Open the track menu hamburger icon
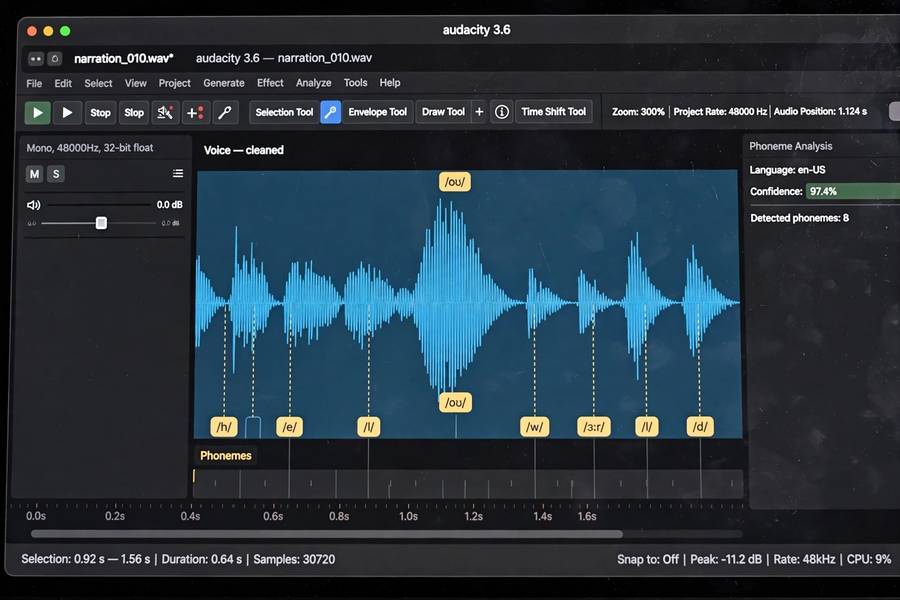This screenshot has width=900, height=600. 178,173
